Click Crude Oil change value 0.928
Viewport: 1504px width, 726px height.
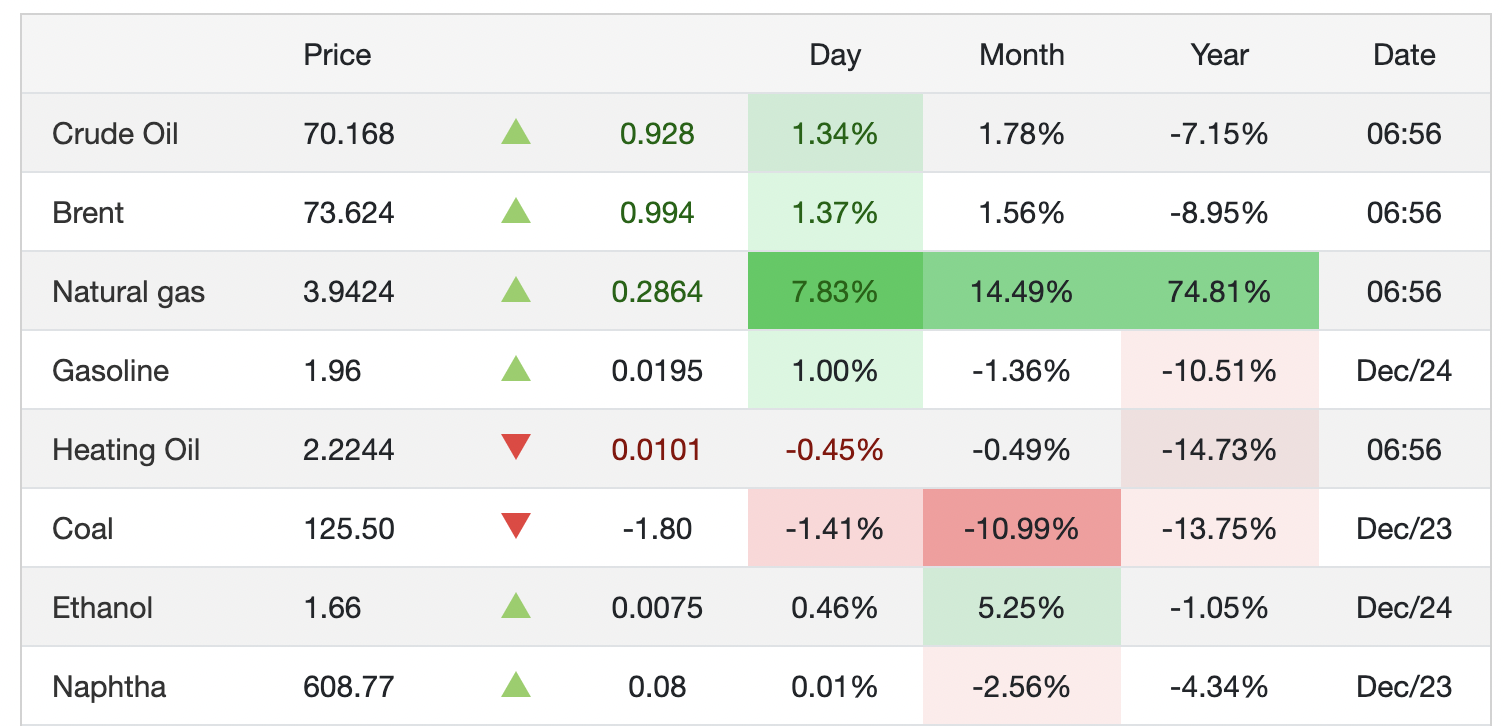tap(657, 133)
